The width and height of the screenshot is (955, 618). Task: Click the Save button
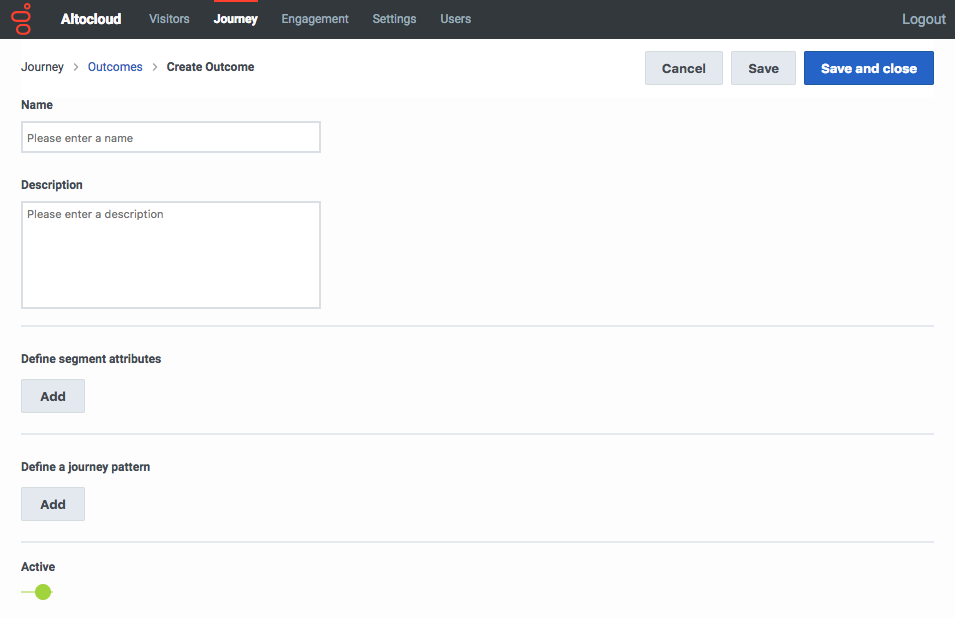(763, 68)
